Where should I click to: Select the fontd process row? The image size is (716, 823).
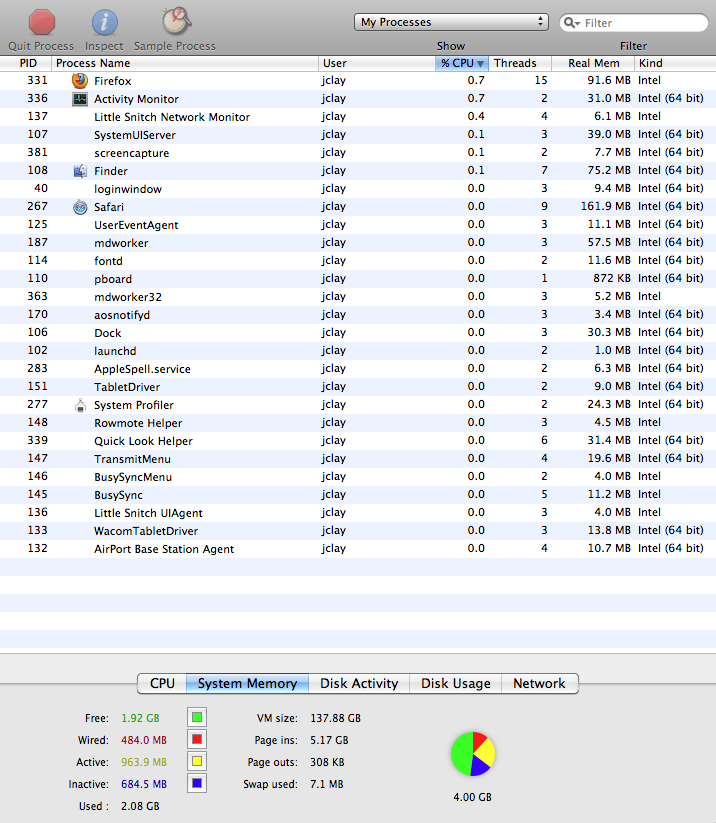tap(358, 260)
